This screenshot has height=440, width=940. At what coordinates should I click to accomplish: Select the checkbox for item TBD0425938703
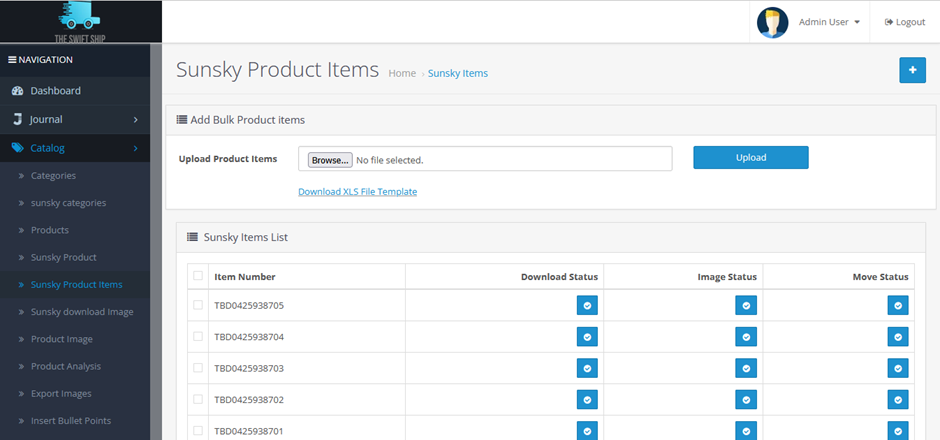(x=198, y=369)
